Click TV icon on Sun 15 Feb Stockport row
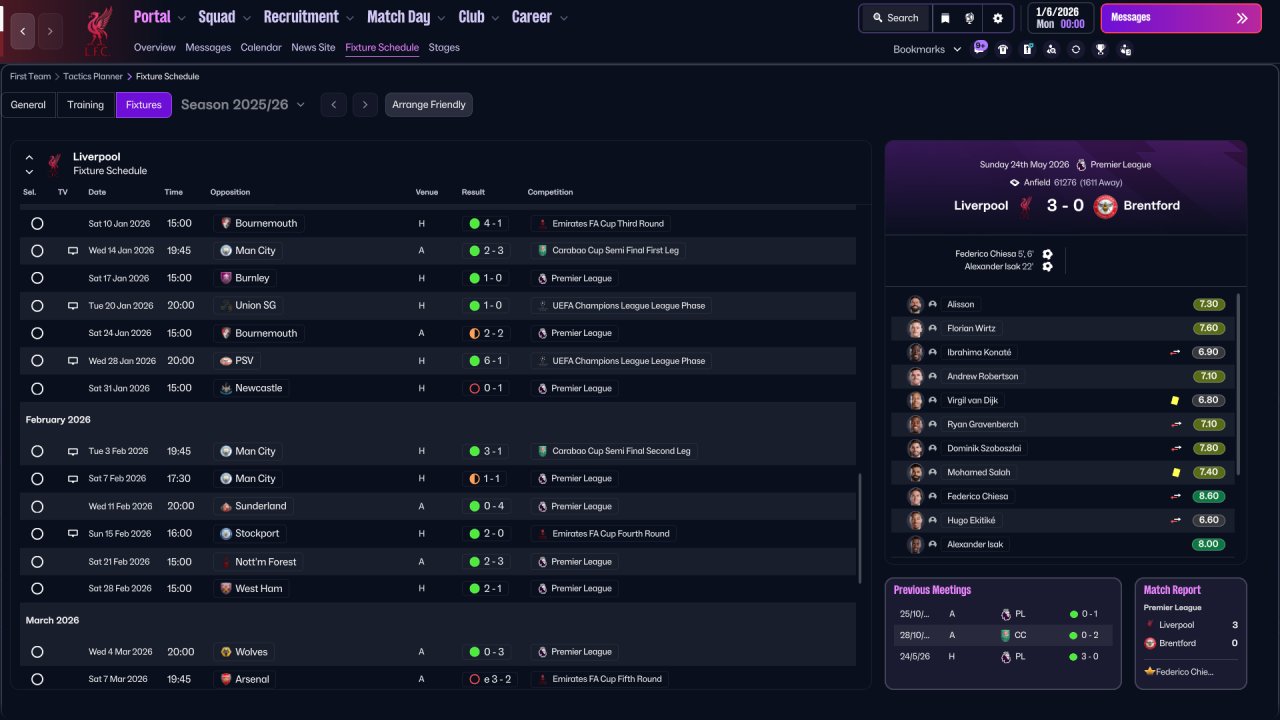The height and width of the screenshot is (720, 1280). pos(72,534)
